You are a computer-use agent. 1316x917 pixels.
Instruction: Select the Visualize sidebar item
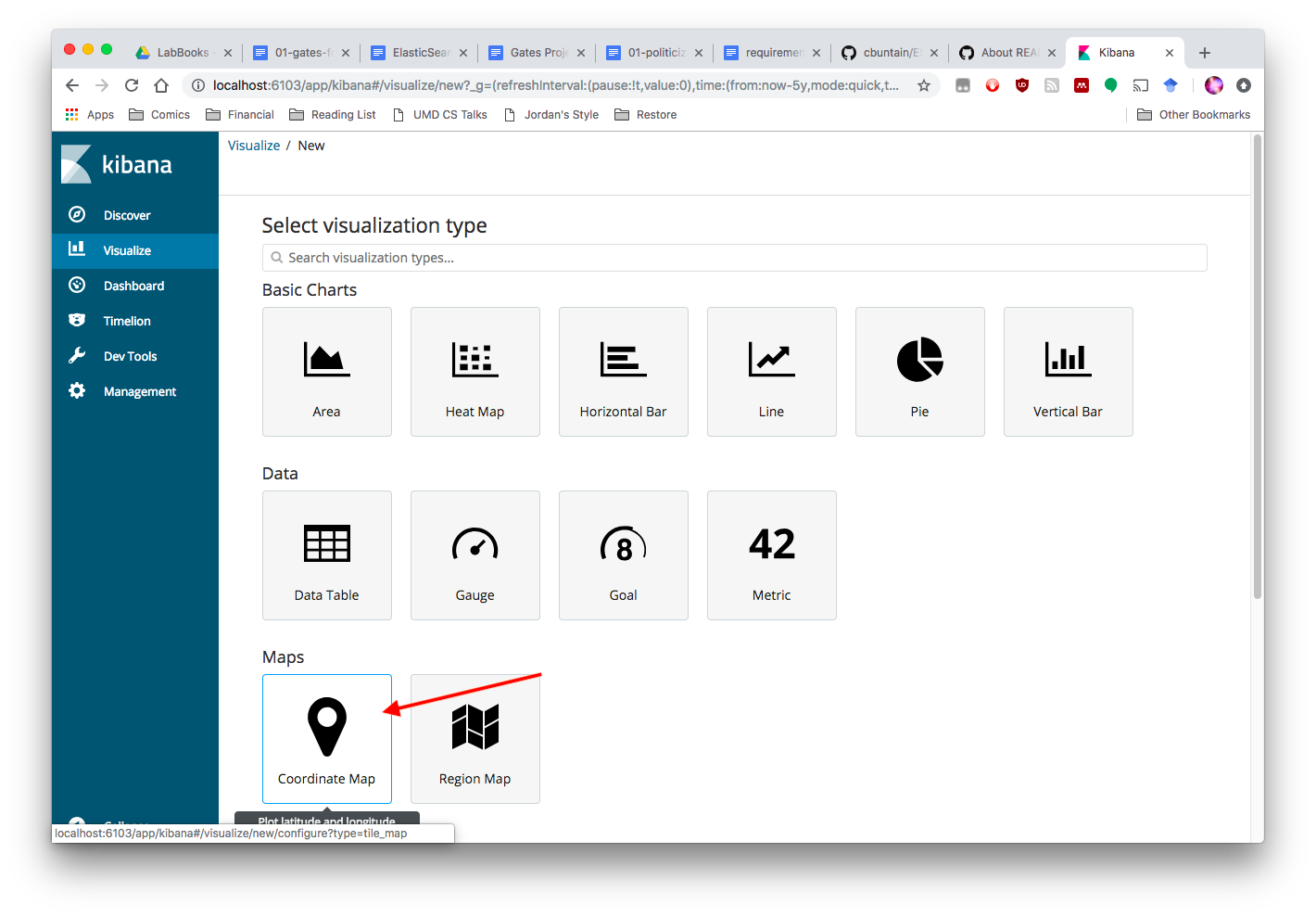point(135,250)
